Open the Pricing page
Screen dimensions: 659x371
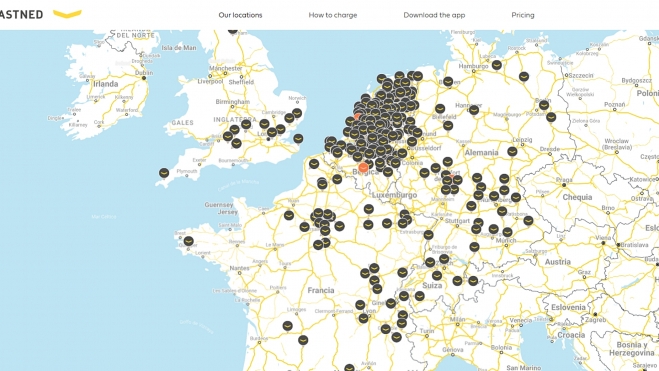523,15
